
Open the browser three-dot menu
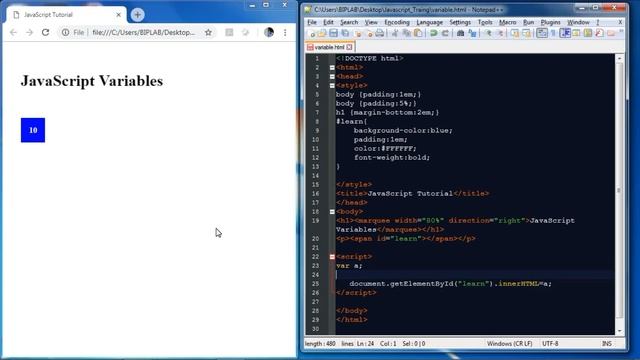(285, 32)
